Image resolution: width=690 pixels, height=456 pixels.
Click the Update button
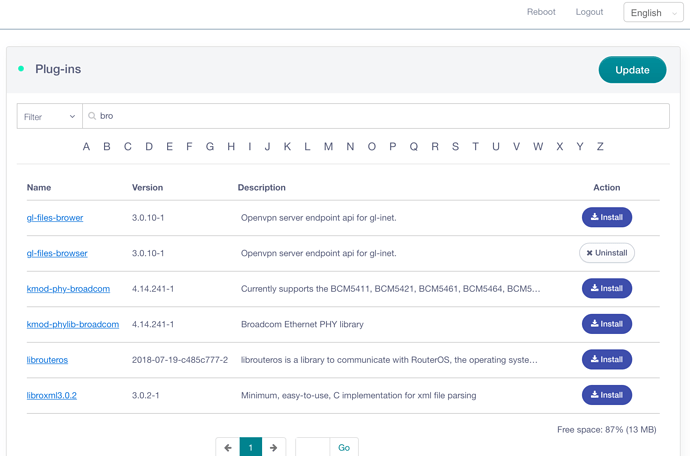pyautogui.click(x=632, y=70)
